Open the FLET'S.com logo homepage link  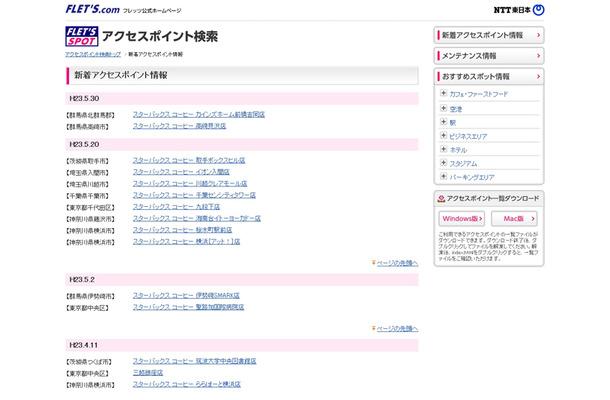click(93, 9)
